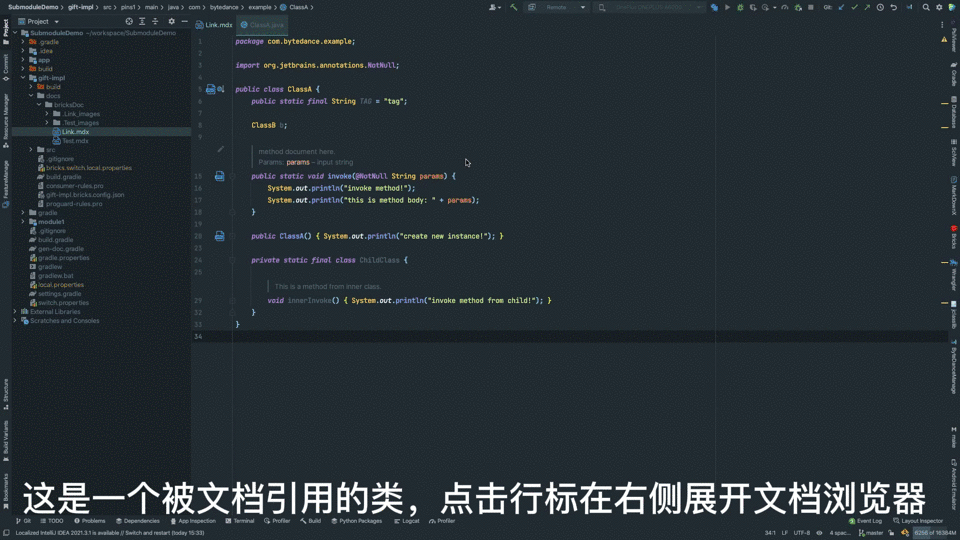Select Test.mdx in project tree
Viewport: 960px width, 540px height.
click(x=75, y=141)
